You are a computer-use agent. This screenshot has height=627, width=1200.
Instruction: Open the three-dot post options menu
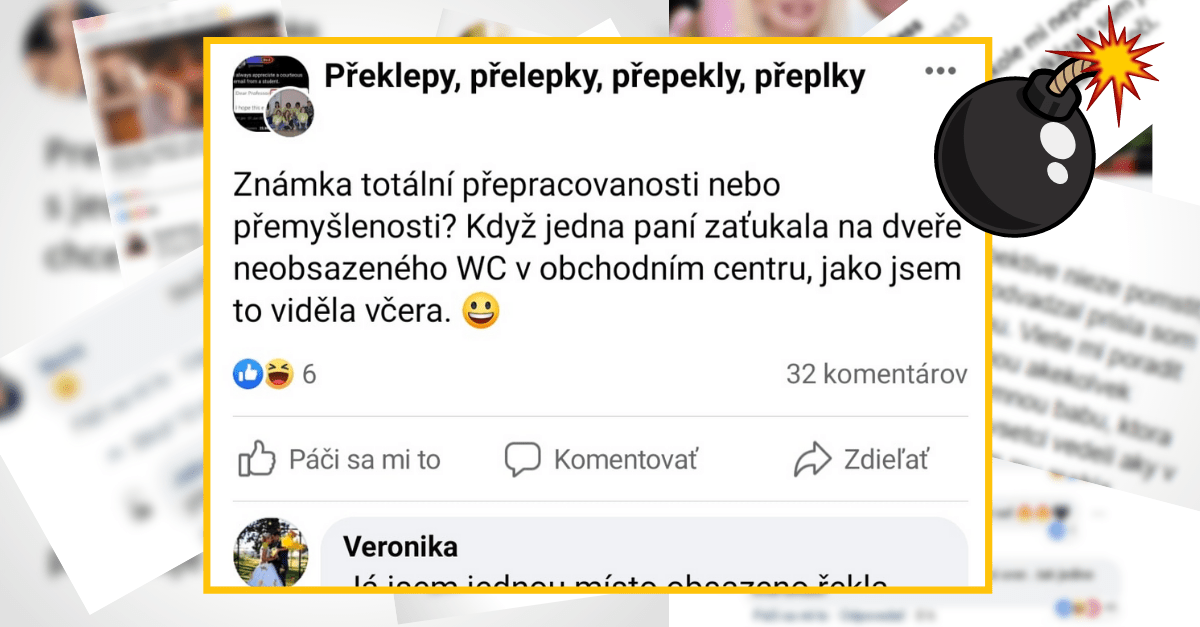[x=938, y=70]
